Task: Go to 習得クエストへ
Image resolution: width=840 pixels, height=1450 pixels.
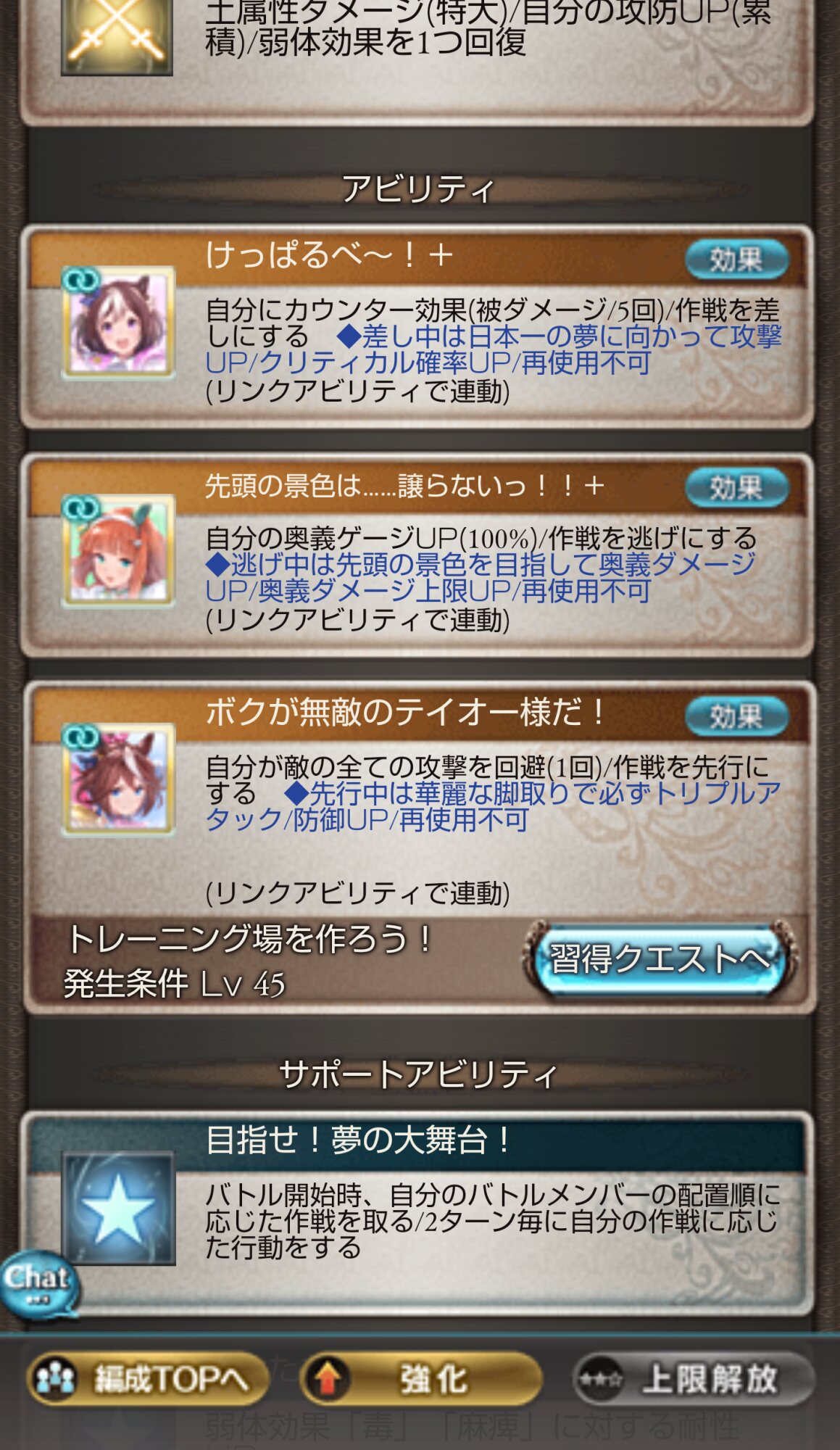Action: point(660,959)
